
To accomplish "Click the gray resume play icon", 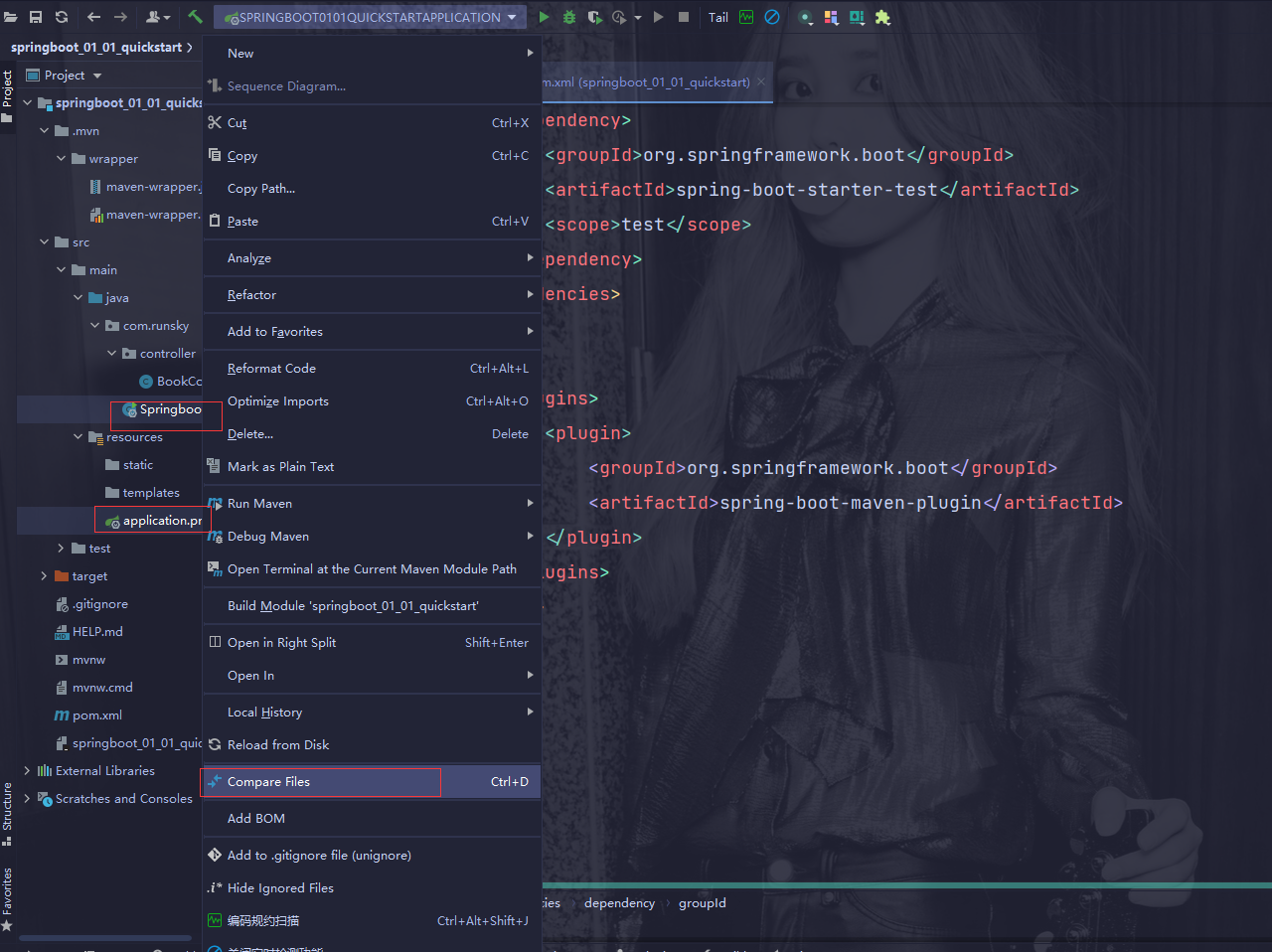I will (658, 17).
